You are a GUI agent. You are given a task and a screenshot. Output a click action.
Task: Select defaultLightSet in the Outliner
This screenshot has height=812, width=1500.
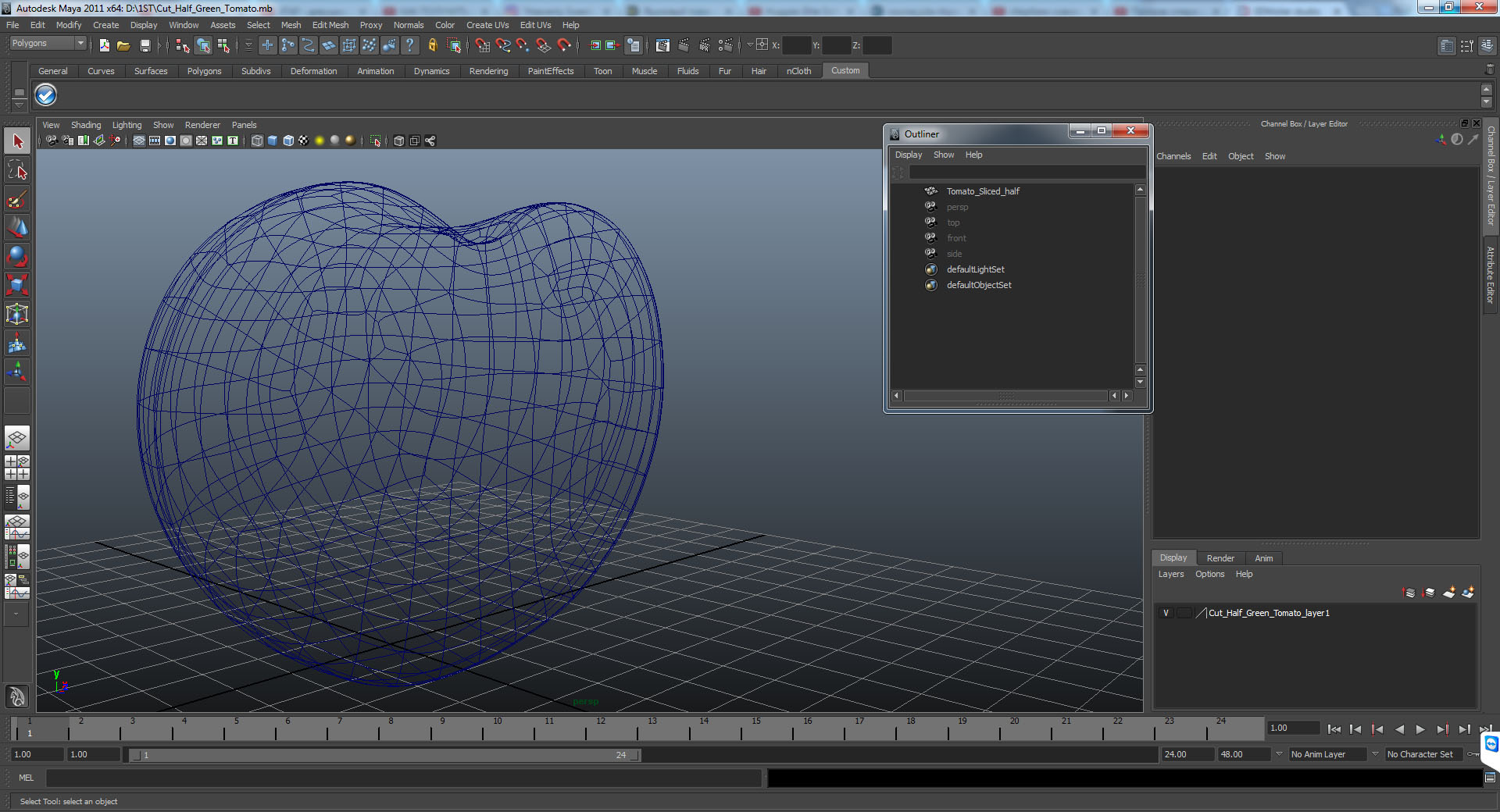pyautogui.click(x=975, y=269)
